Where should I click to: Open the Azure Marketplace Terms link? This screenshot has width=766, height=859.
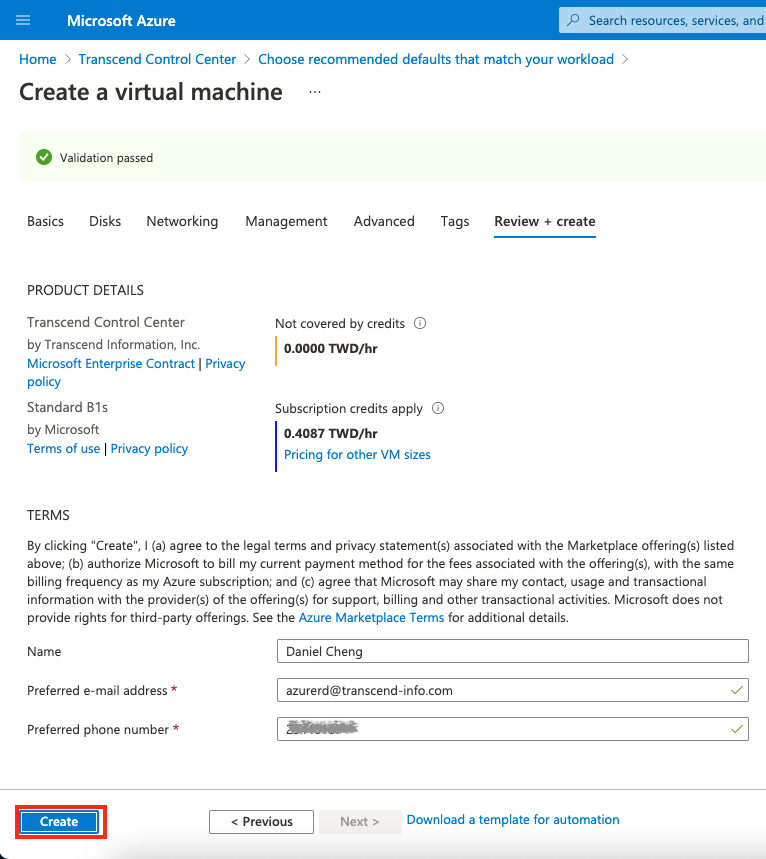click(371, 617)
